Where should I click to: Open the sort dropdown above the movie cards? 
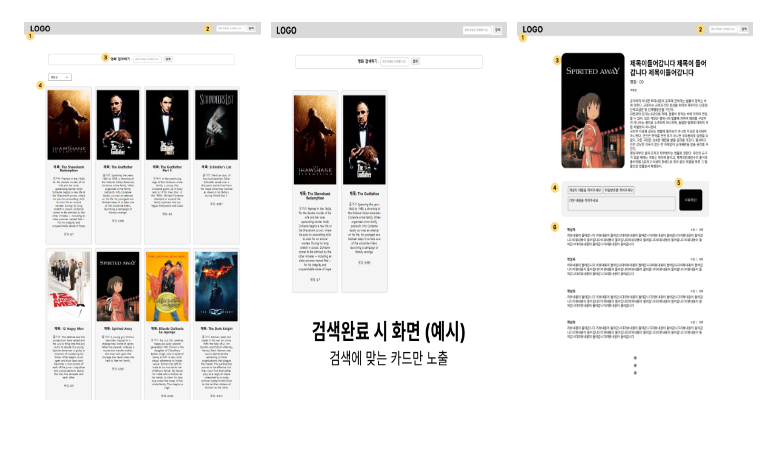[x=60, y=77]
